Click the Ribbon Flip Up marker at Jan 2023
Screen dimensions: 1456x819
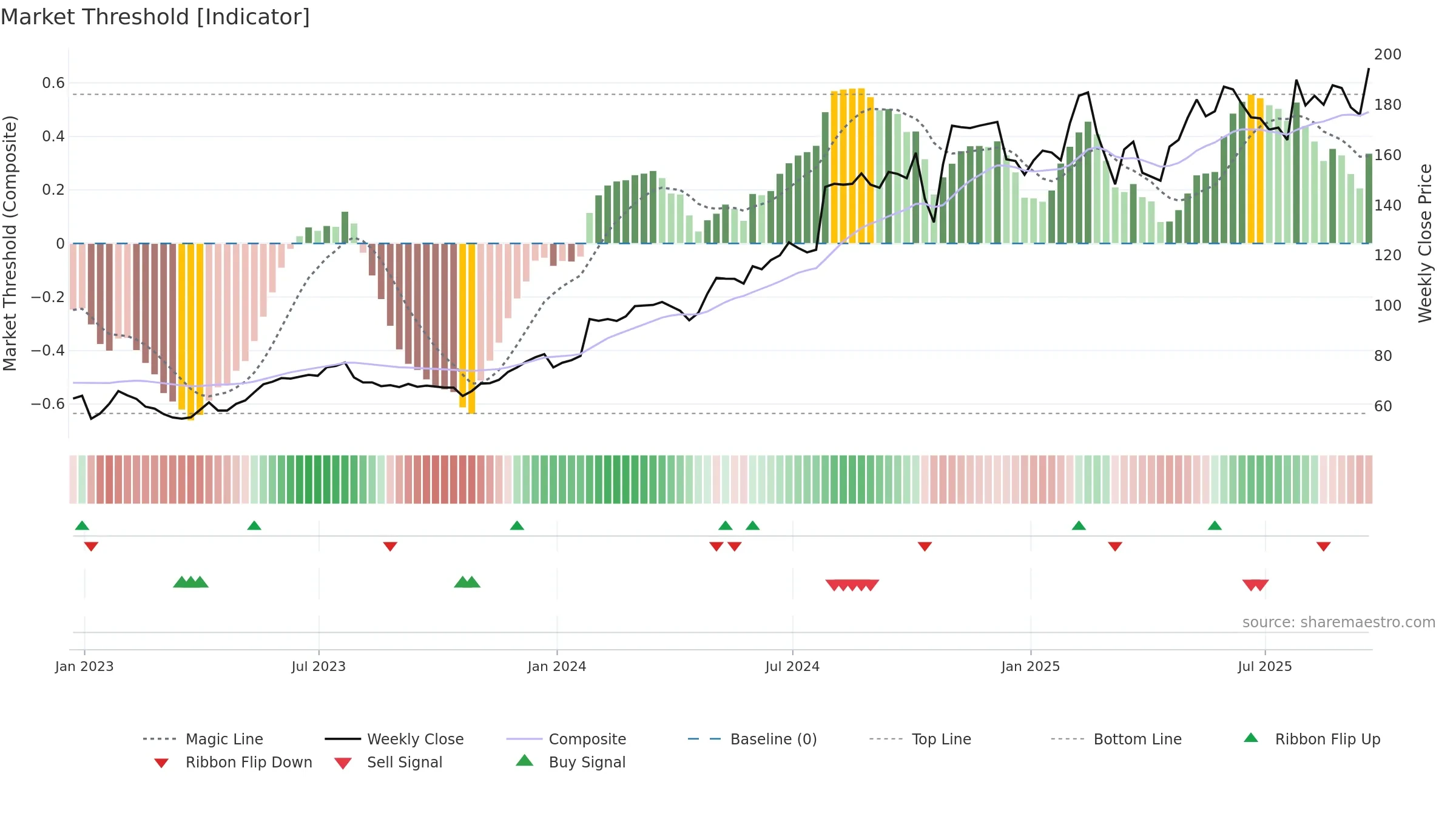click(82, 525)
